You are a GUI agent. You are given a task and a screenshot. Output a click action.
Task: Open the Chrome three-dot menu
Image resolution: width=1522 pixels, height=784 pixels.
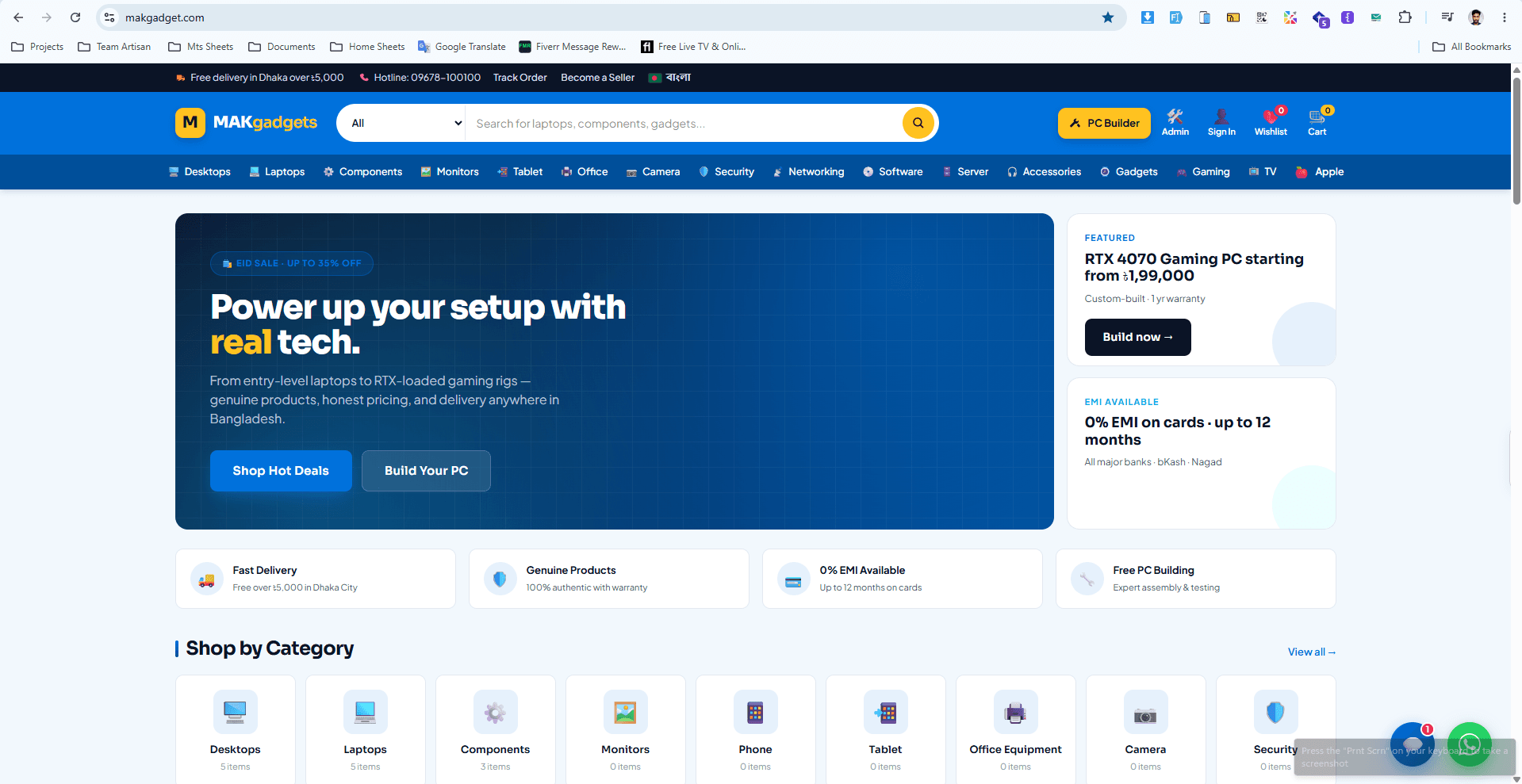pyautogui.click(x=1505, y=17)
